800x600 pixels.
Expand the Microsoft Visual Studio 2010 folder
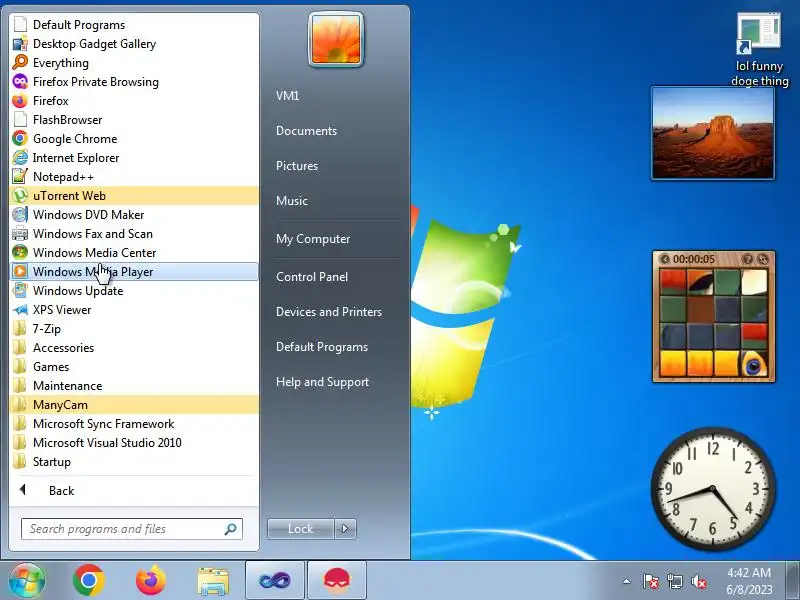coord(134,442)
